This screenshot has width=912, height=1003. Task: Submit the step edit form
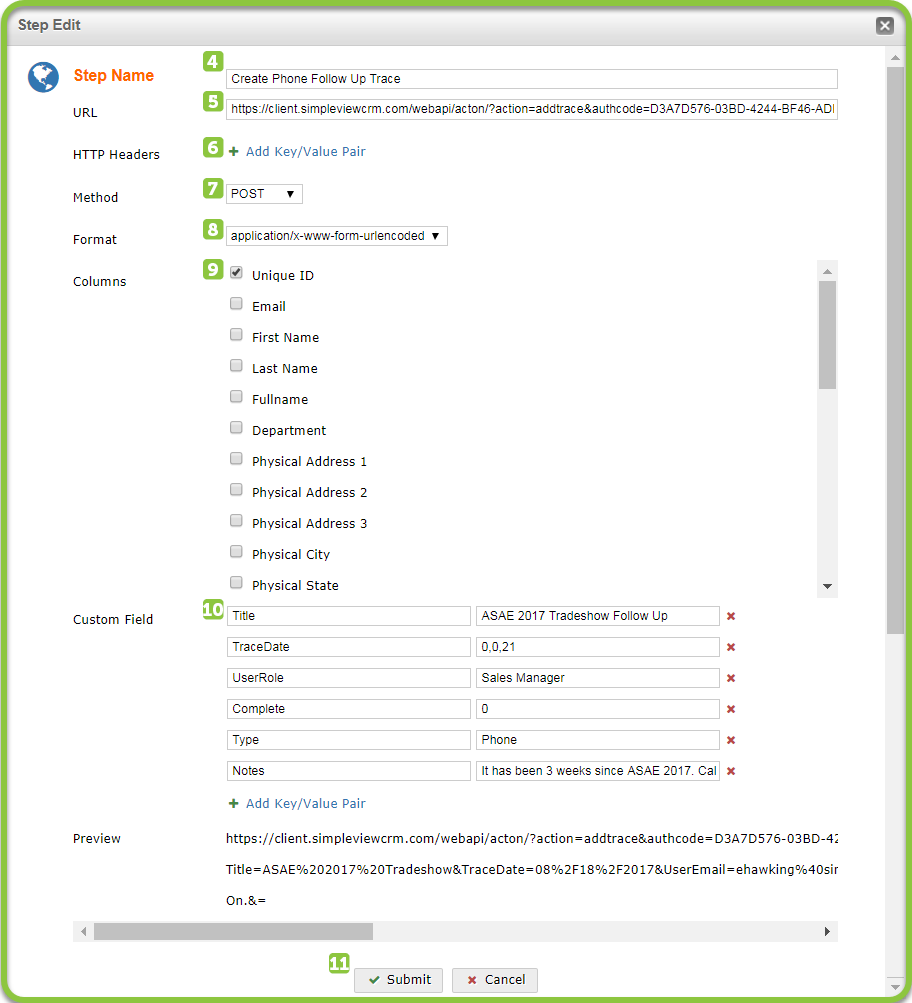[398, 980]
